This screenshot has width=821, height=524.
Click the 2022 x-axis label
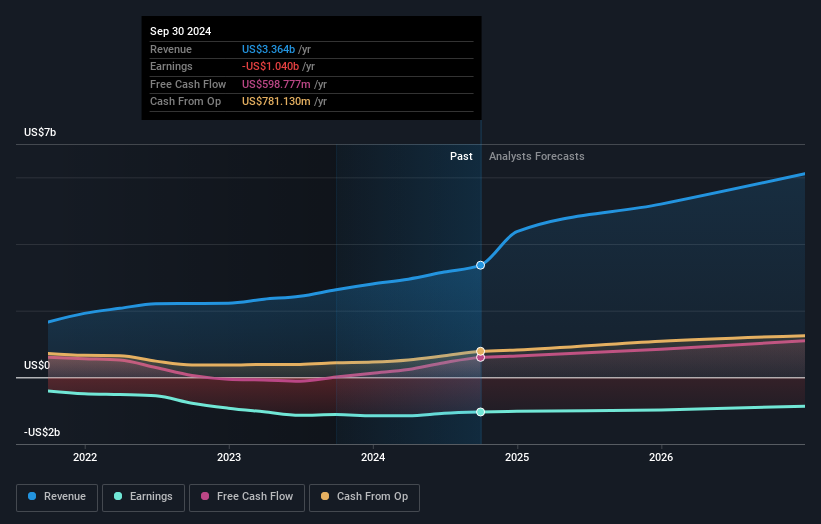click(85, 457)
